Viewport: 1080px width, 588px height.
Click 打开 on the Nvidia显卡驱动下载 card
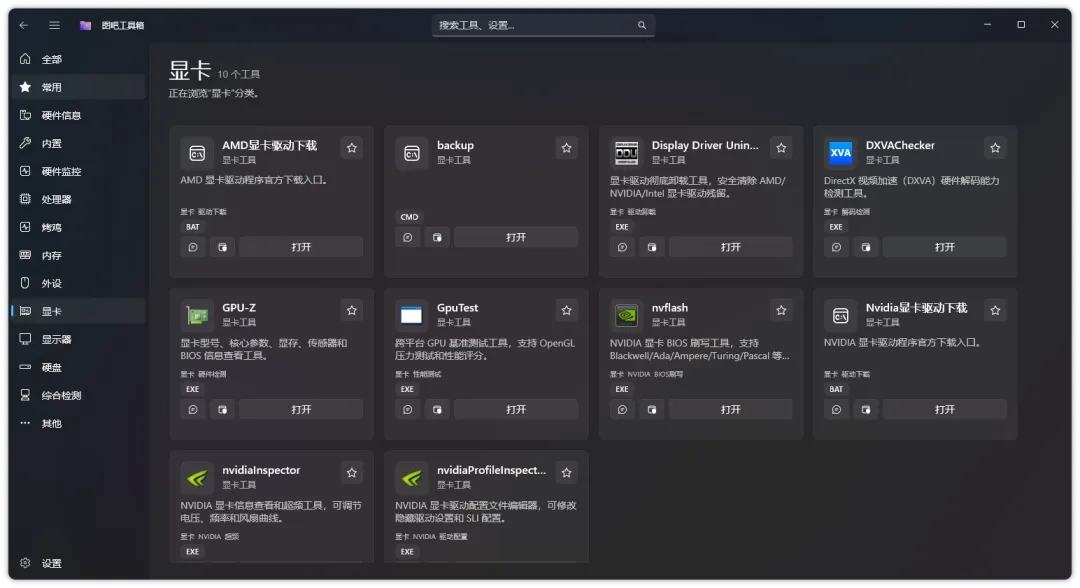click(945, 410)
